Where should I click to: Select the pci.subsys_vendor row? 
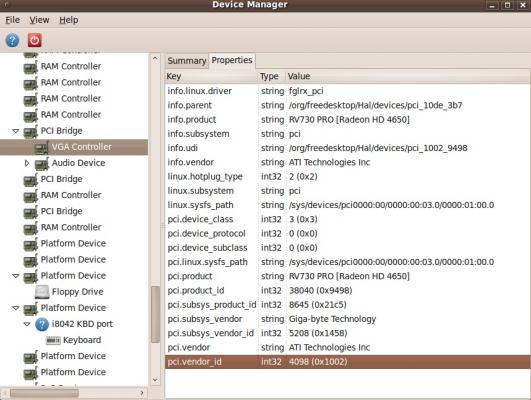(347, 319)
